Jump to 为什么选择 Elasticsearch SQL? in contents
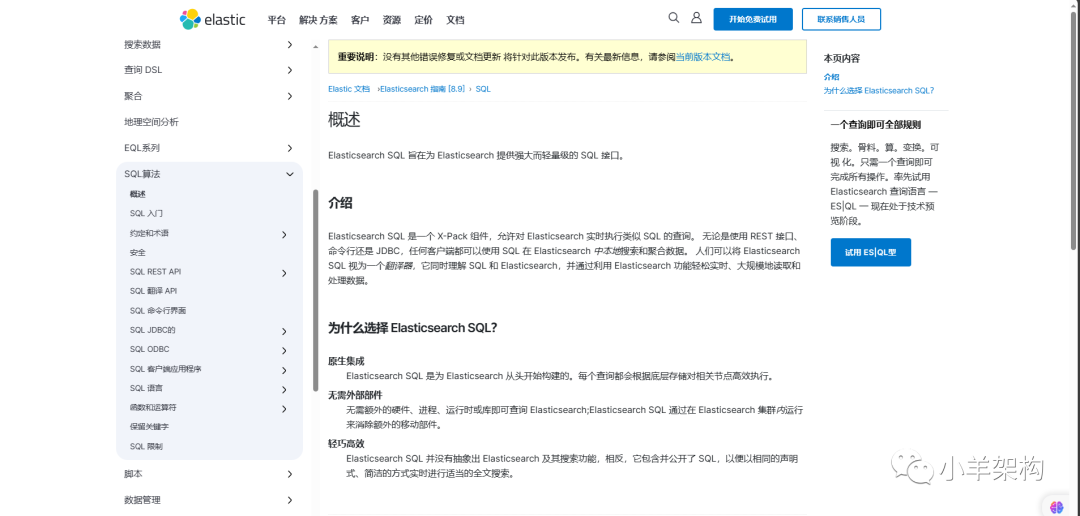 879,90
